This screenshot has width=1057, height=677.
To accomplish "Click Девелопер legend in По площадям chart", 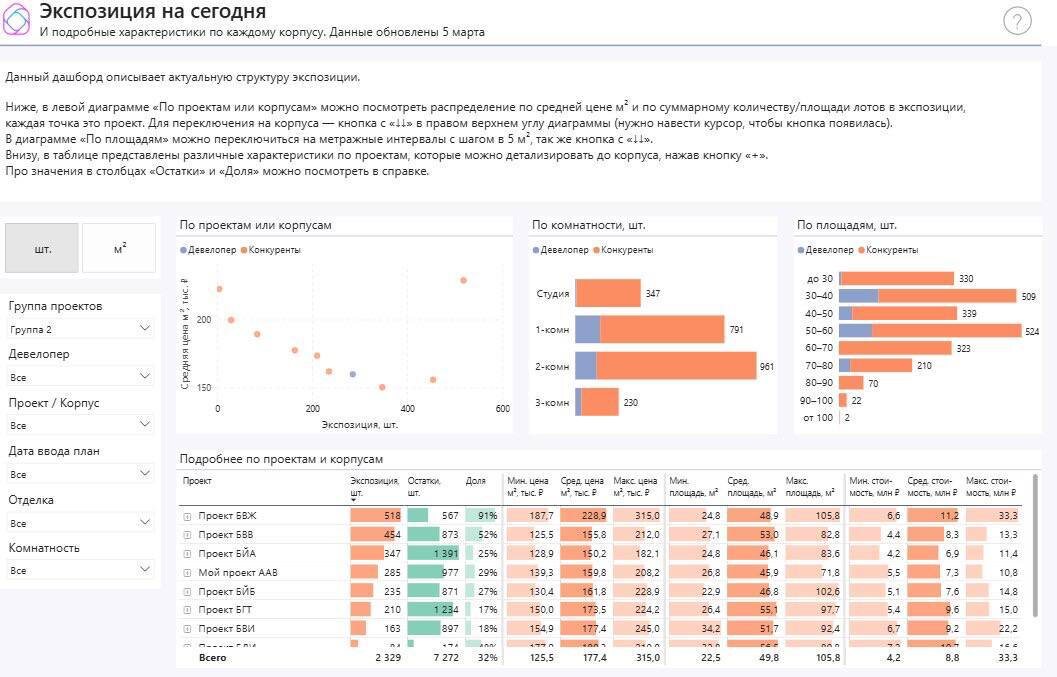I will 825,249.
